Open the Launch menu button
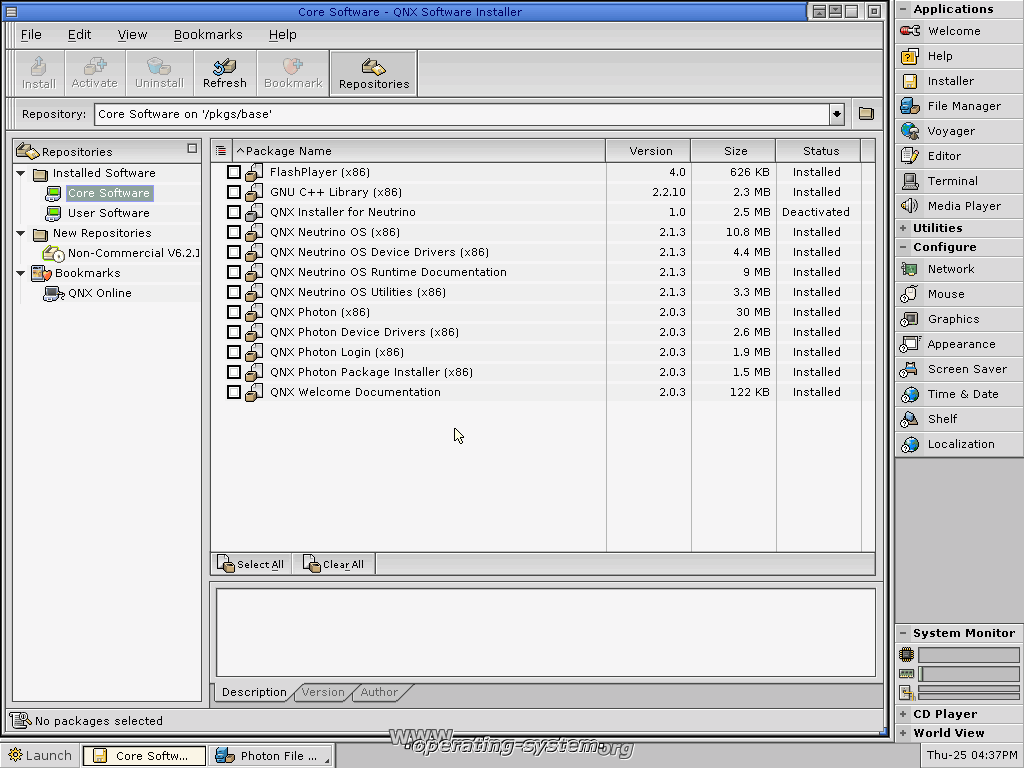Viewport: 1024px width, 768px height. point(40,756)
